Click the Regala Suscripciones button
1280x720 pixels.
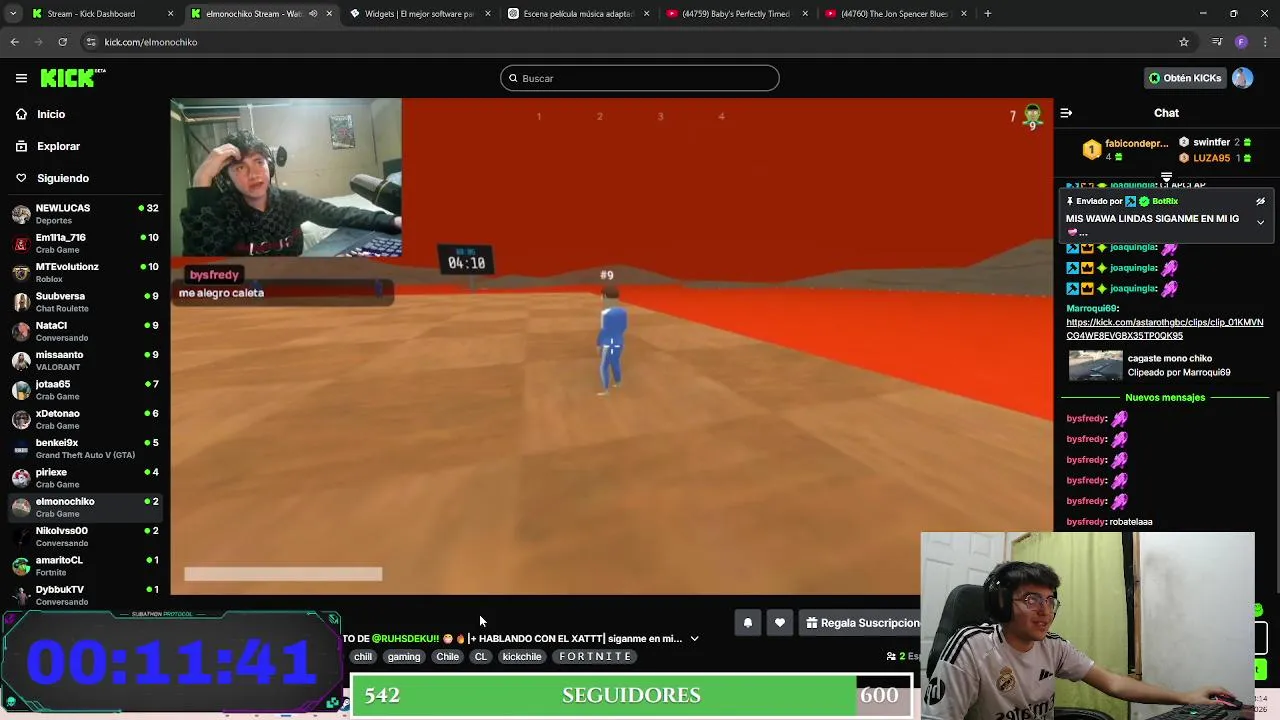tap(861, 623)
